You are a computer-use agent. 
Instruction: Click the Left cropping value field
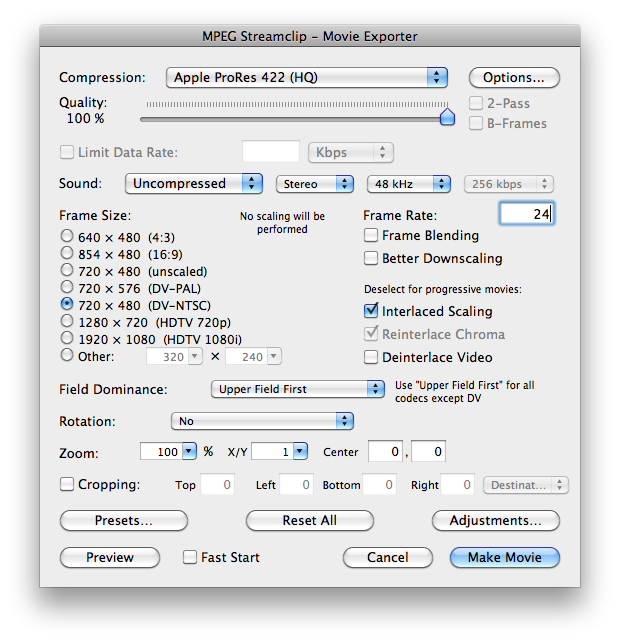pyautogui.click(x=296, y=484)
